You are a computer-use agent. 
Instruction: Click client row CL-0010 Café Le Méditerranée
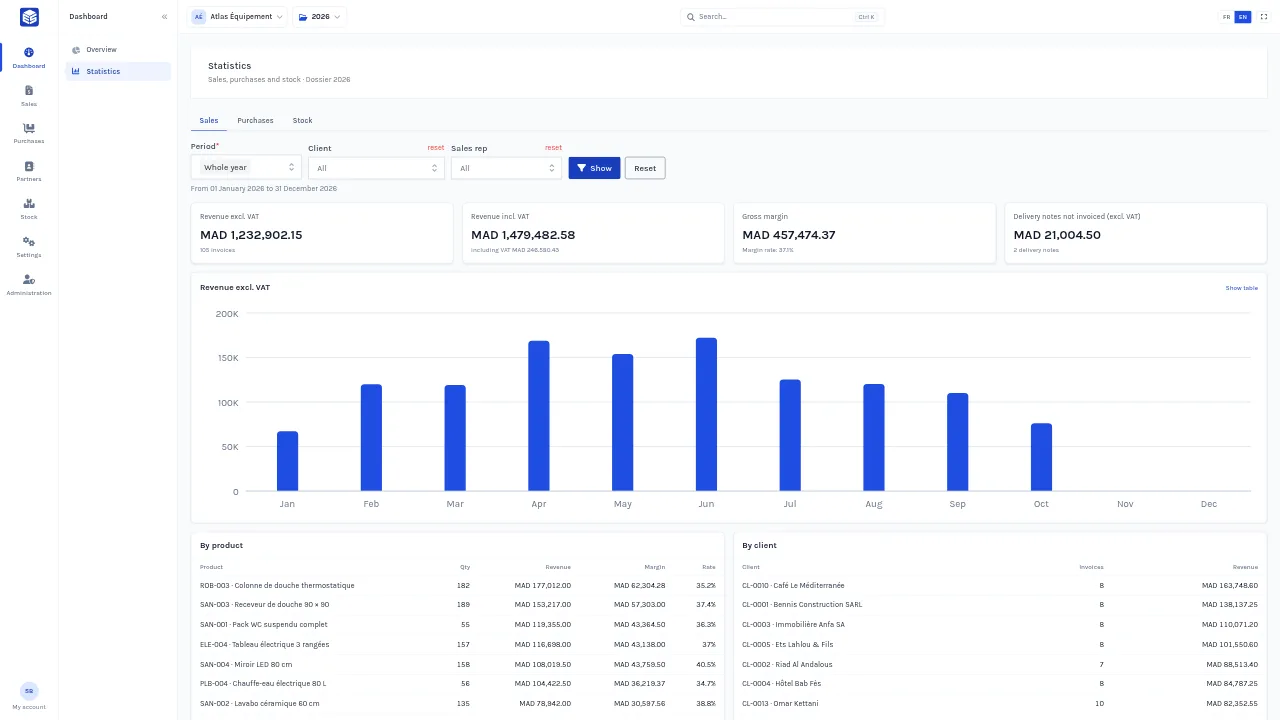(x=1000, y=586)
